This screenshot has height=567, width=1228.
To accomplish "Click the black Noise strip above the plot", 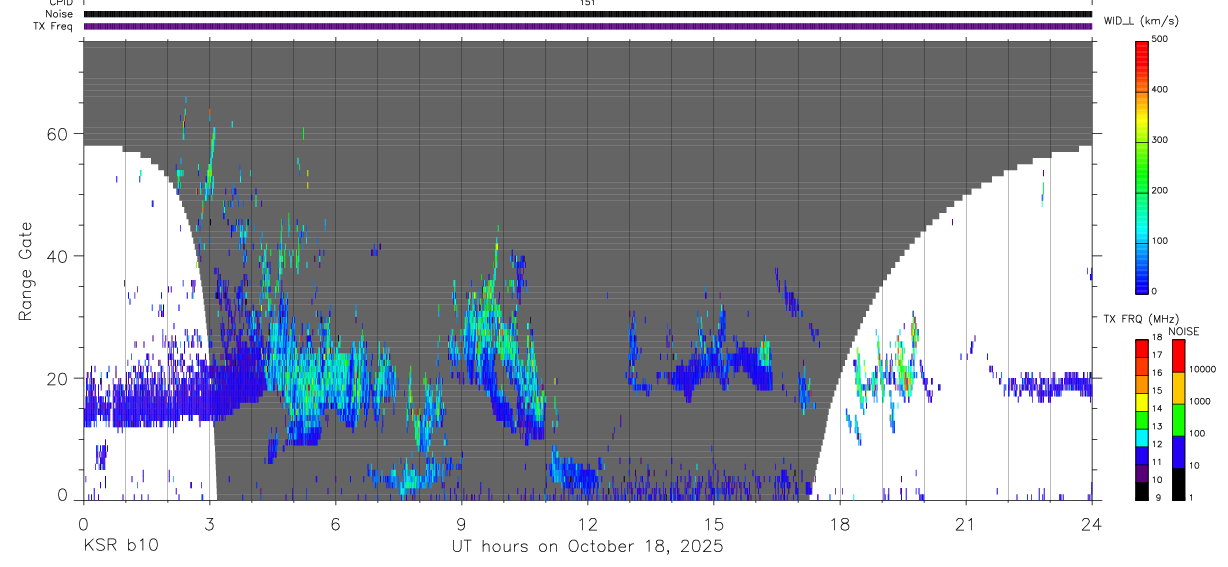I will click(587, 14).
